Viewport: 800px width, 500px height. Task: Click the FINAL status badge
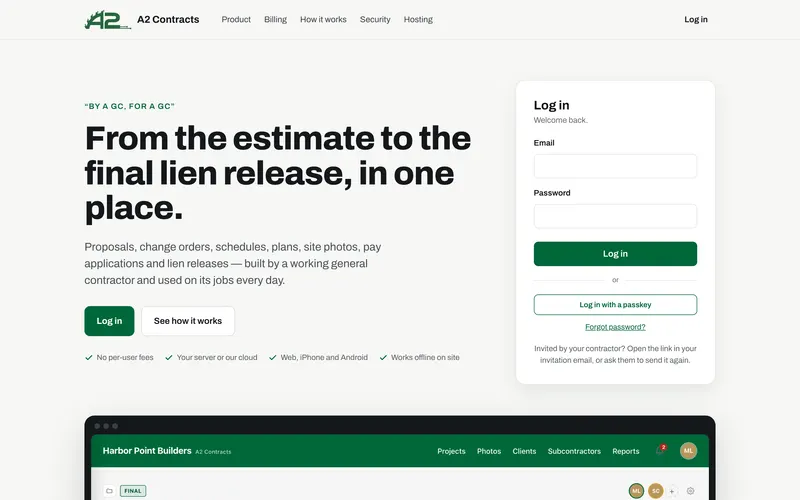coord(133,491)
